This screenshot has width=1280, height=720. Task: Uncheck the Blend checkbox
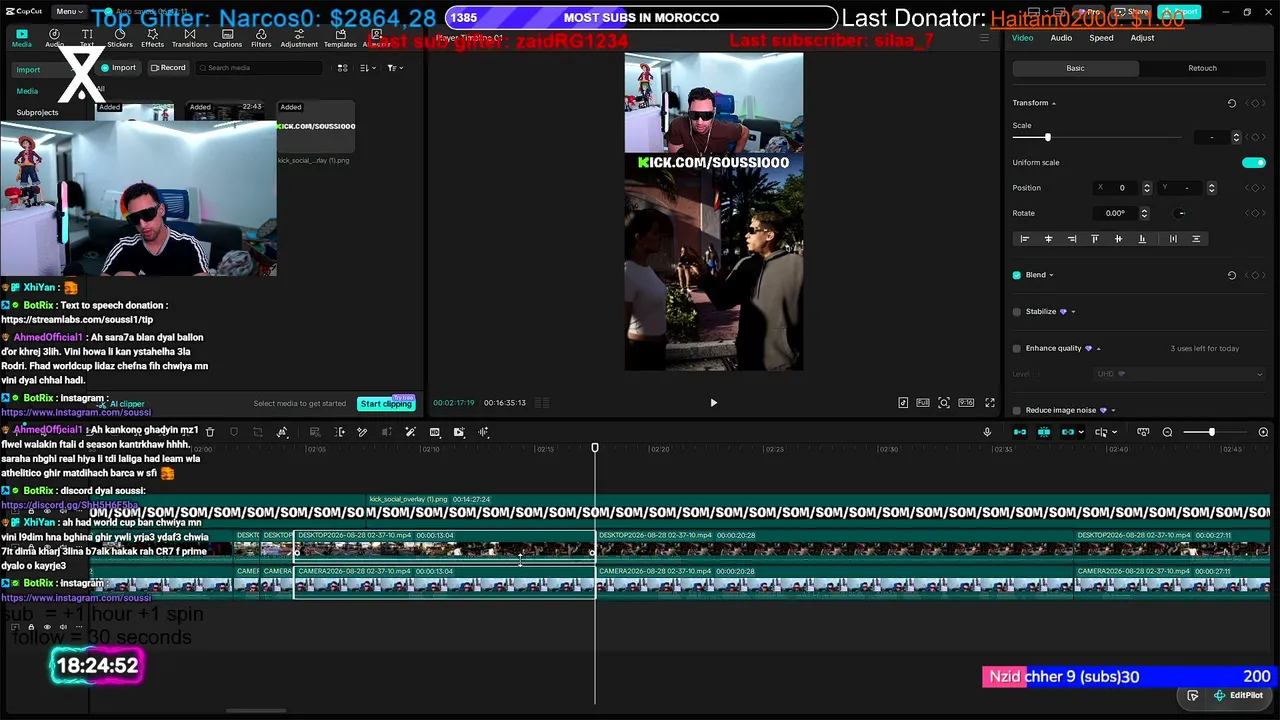[1017, 275]
